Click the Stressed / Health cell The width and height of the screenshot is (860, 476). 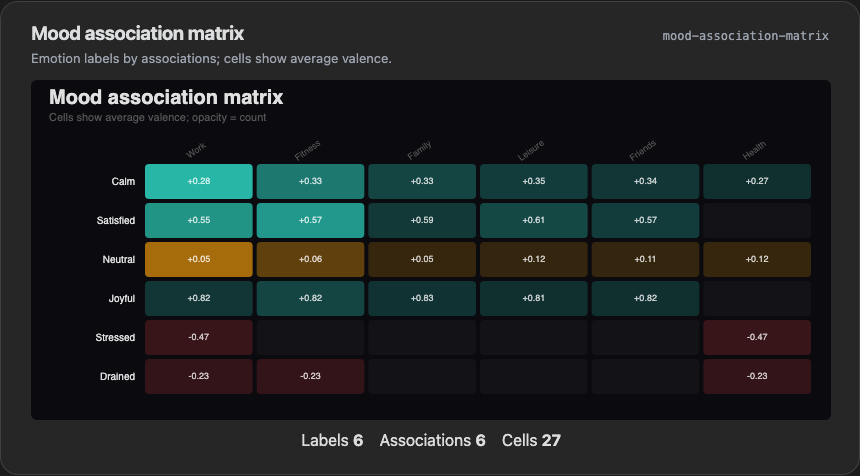pyautogui.click(x=757, y=337)
